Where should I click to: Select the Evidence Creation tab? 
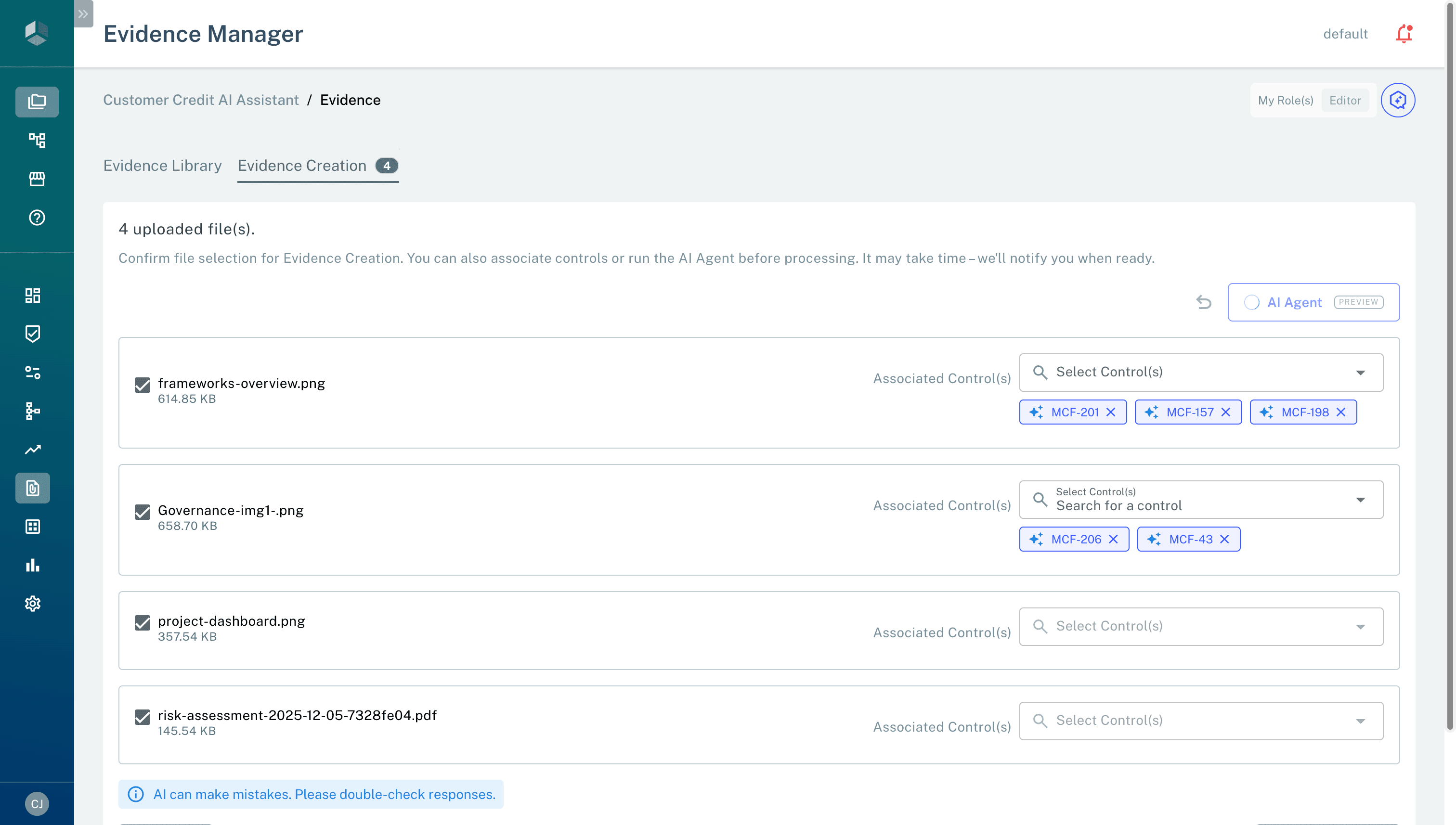[x=301, y=166]
